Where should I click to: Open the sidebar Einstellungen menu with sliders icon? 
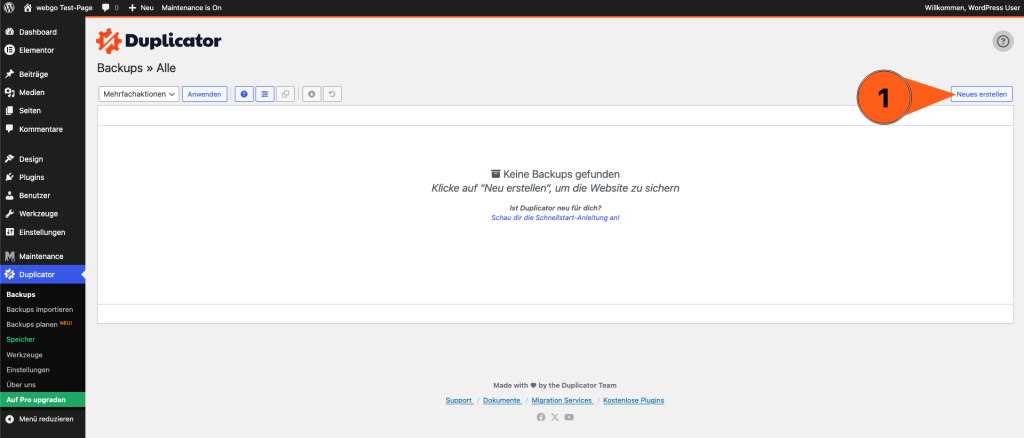click(x=42, y=232)
